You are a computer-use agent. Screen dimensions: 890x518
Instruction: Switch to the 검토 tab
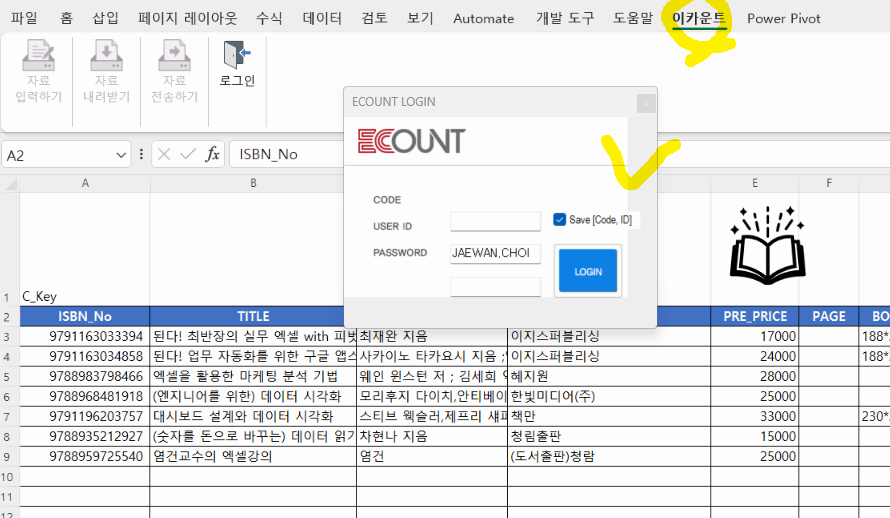pos(374,18)
